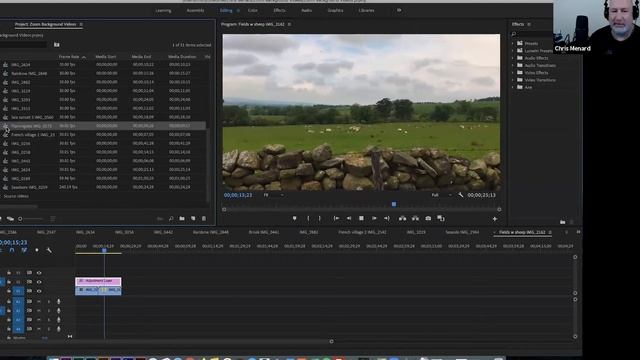The image size is (640, 360).
Task: Open Comparison View in Program monitor
Action: 441,218
